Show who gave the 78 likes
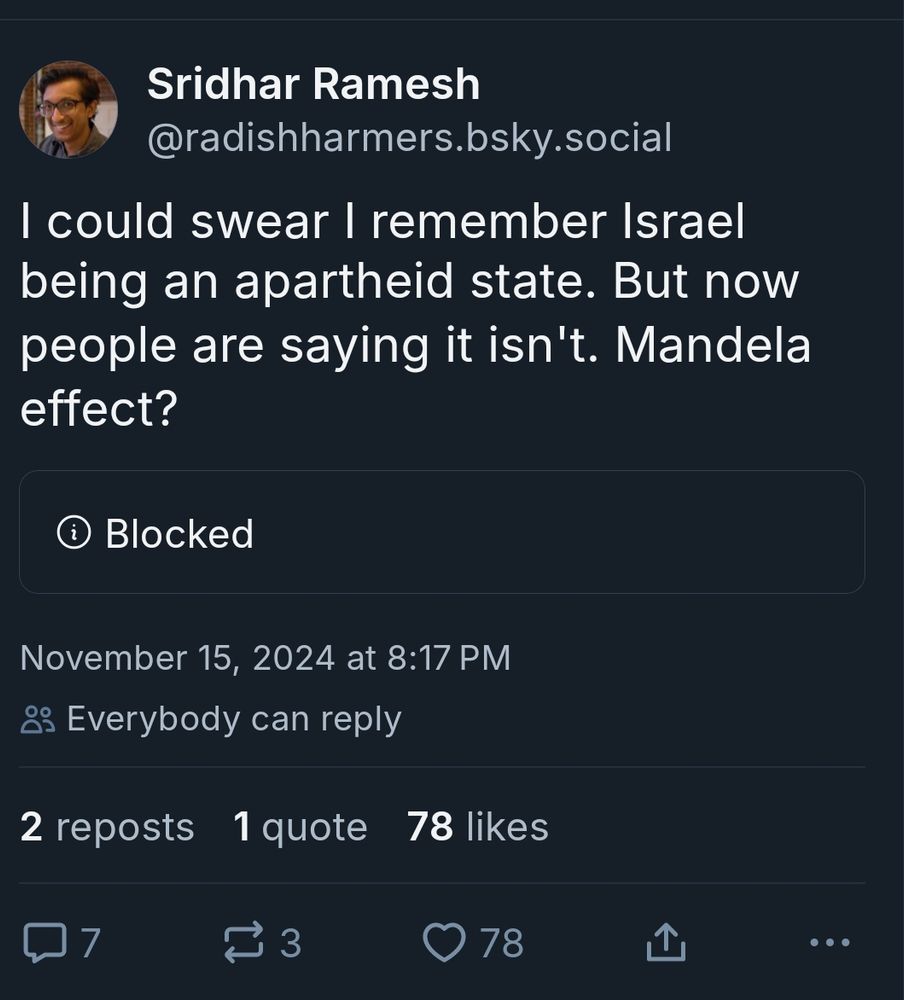The width and height of the screenshot is (904, 1000). (x=478, y=827)
